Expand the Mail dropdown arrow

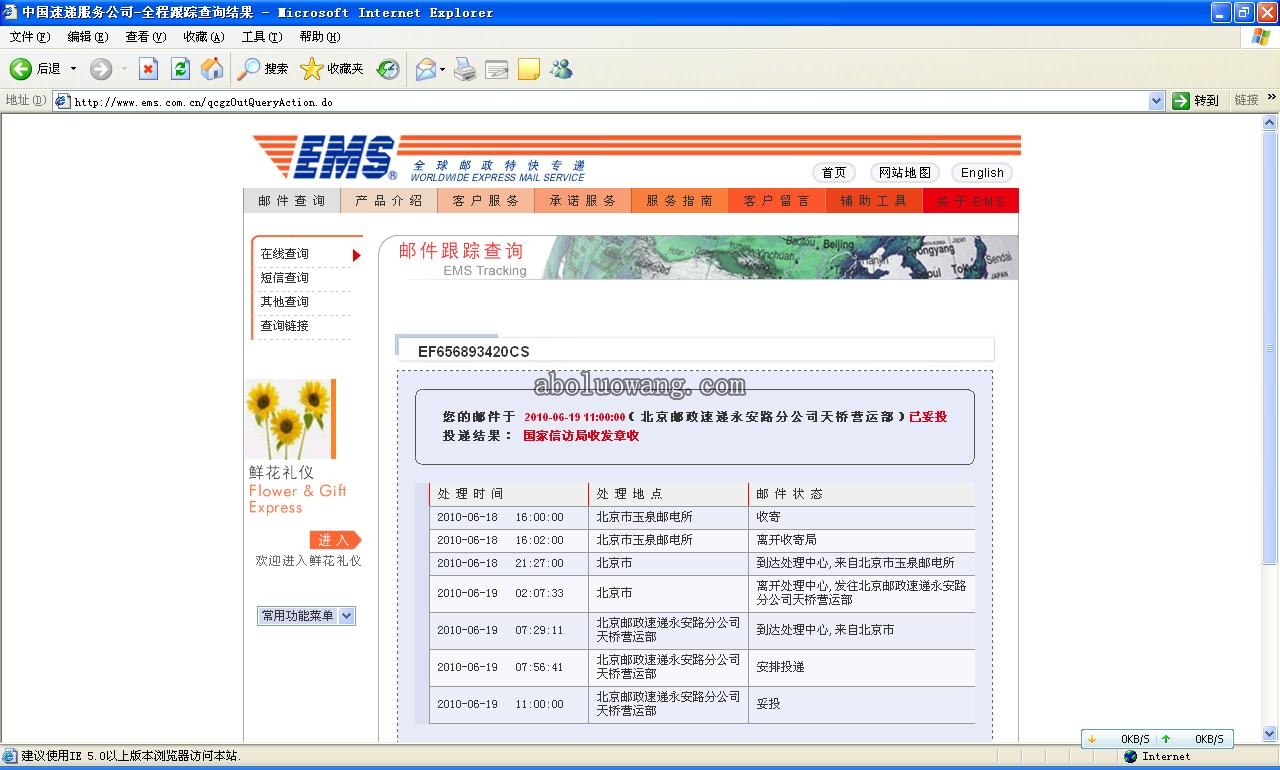[442, 69]
